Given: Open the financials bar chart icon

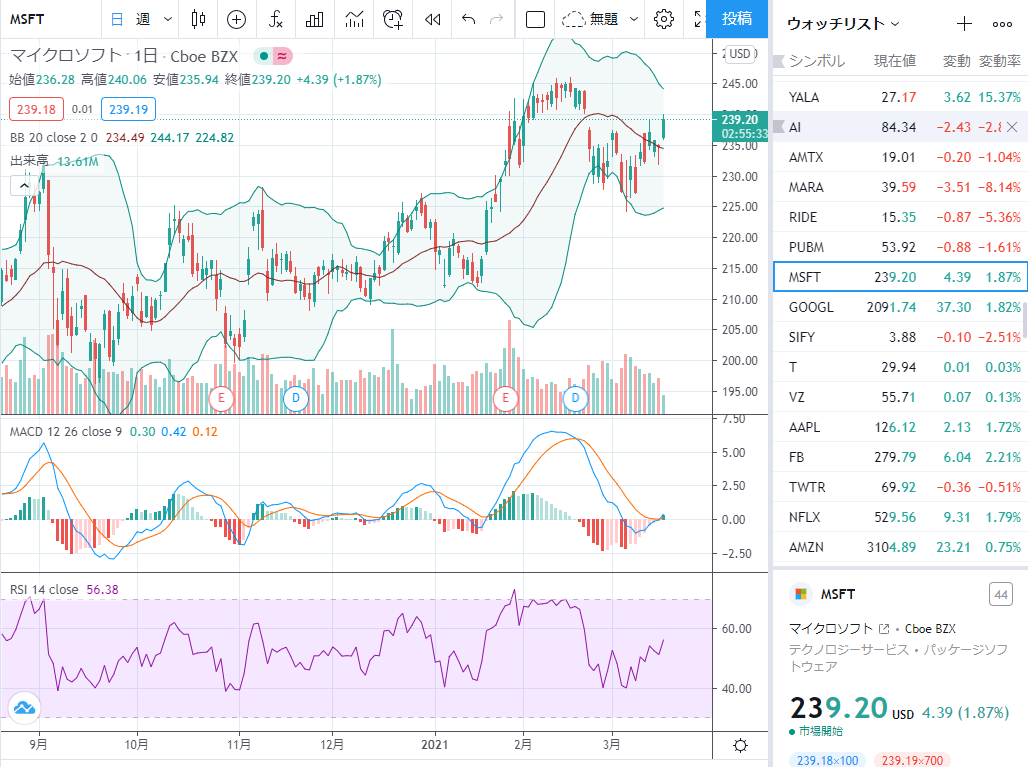Looking at the screenshot, I should pyautogui.click(x=315, y=20).
